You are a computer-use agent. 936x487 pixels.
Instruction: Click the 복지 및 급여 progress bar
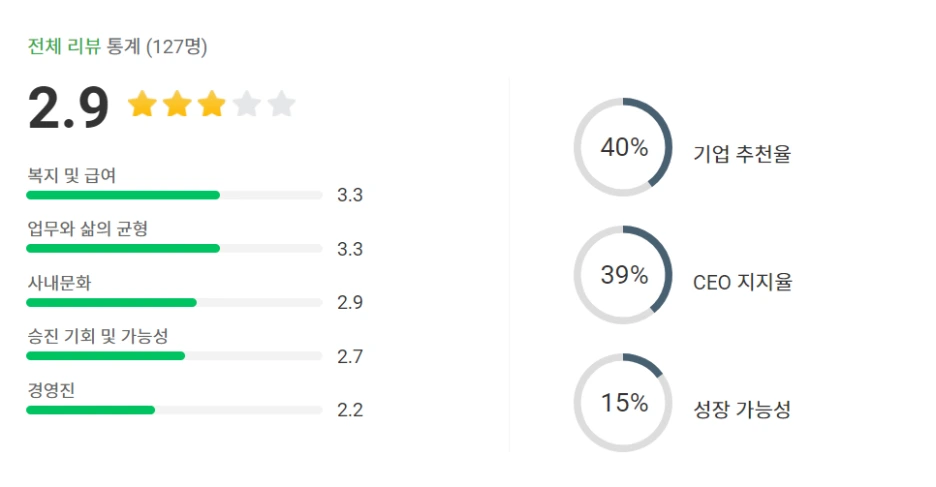[174, 195]
